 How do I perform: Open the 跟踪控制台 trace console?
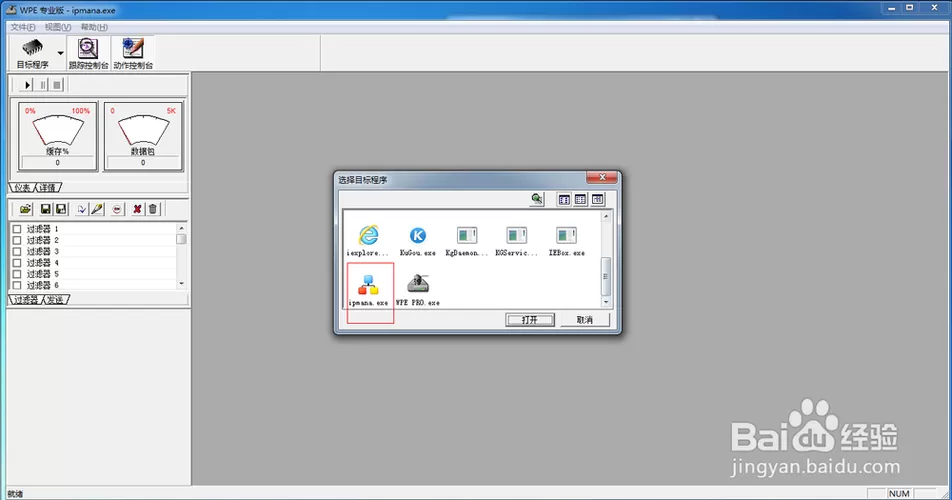[88, 53]
